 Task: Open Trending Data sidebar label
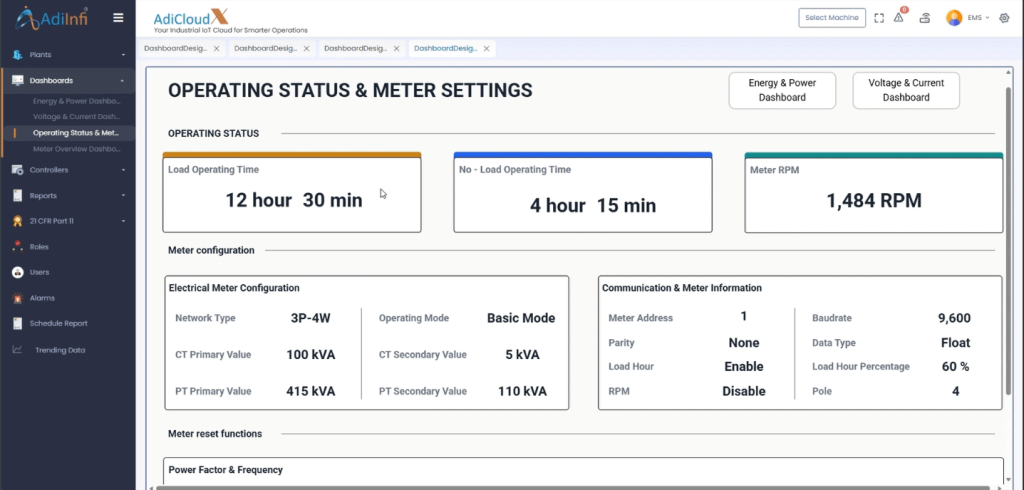coord(60,350)
